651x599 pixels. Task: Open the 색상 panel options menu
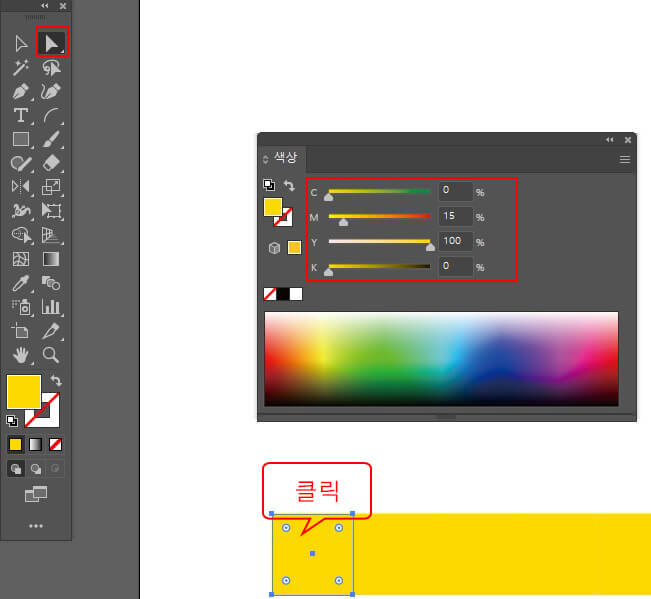tap(624, 159)
